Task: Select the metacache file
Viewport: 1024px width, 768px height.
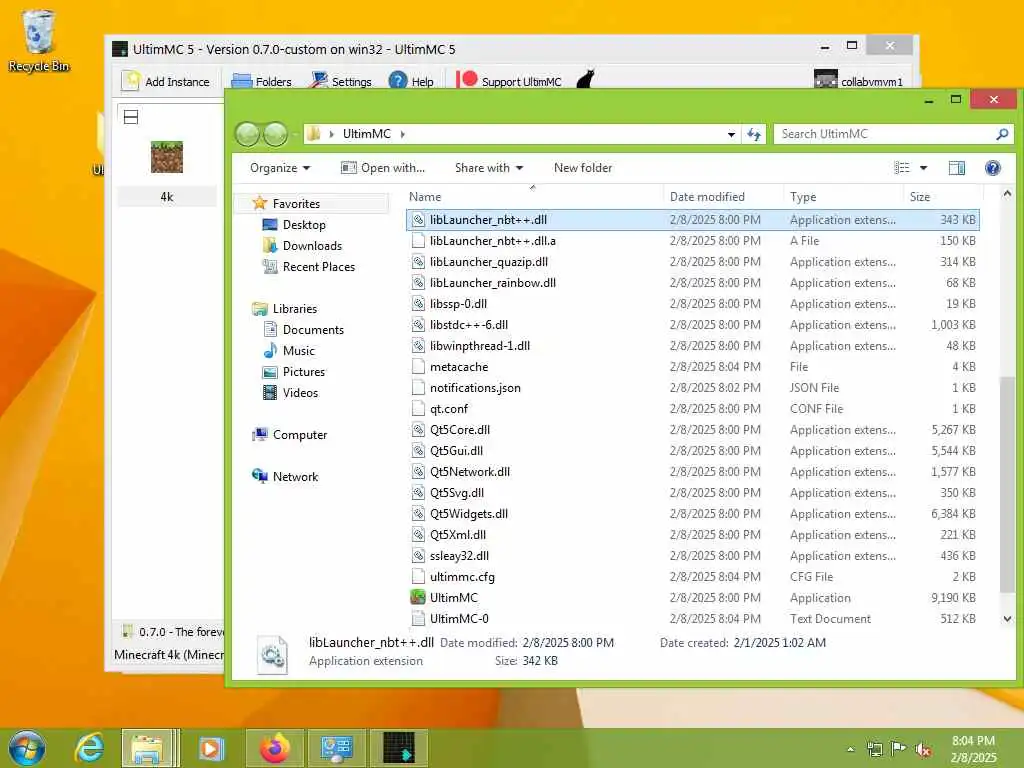Action: click(692, 367)
